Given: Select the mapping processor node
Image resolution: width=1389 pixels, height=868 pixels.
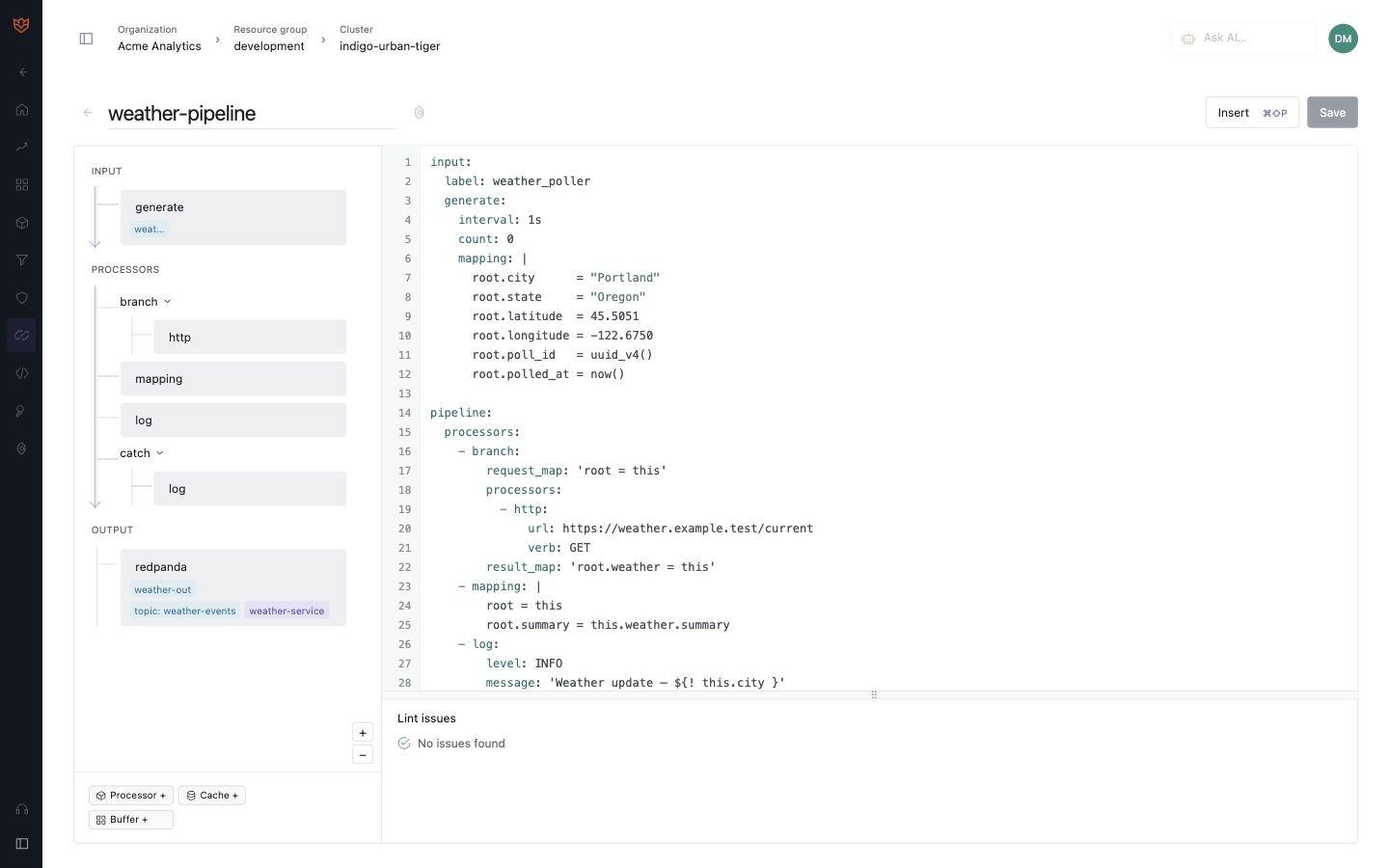Looking at the screenshot, I should (233, 379).
